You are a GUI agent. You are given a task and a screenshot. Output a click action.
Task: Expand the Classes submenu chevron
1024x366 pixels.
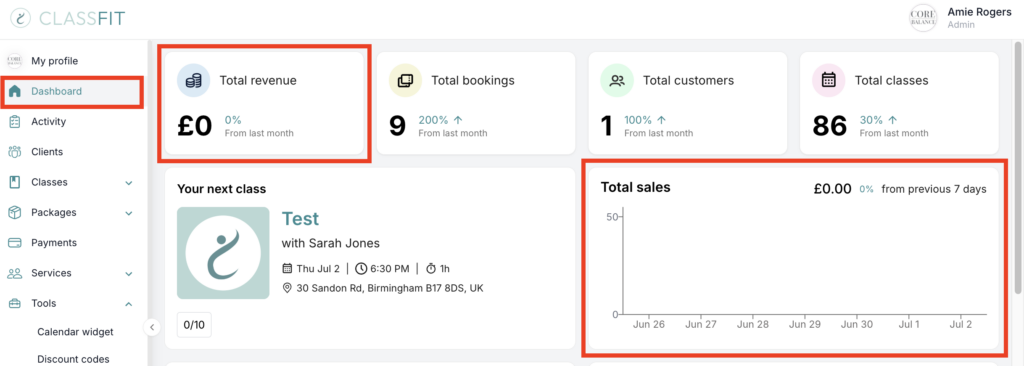(x=129, y=183)
